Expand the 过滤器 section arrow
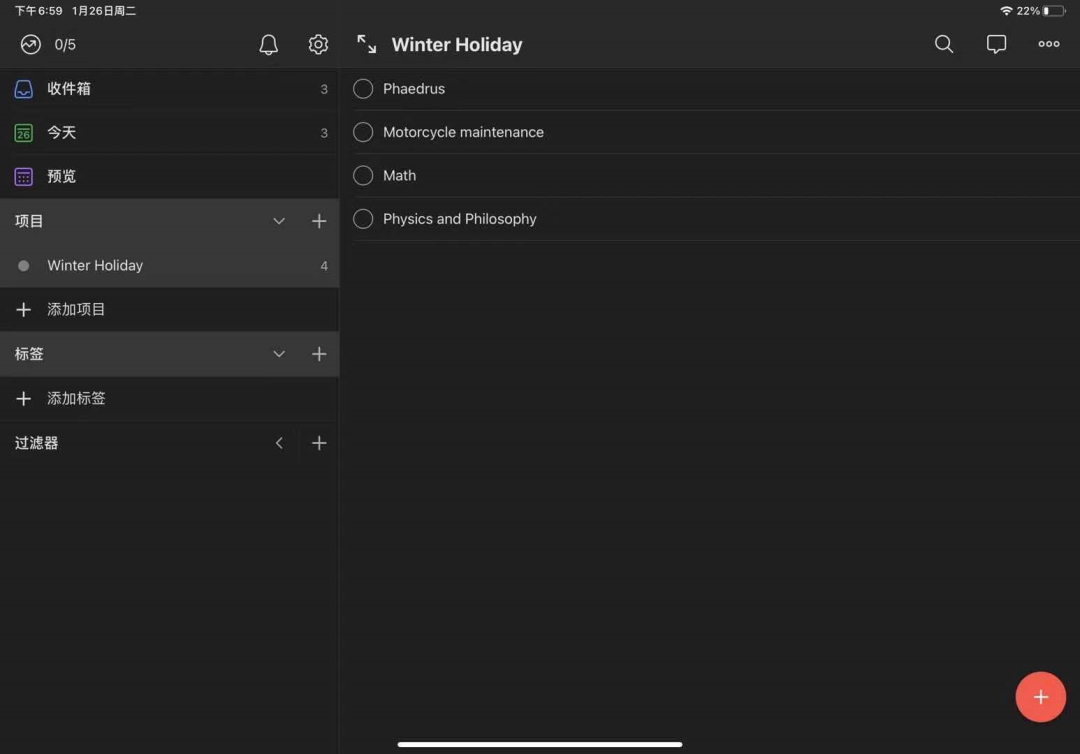 tap(279, 443)
